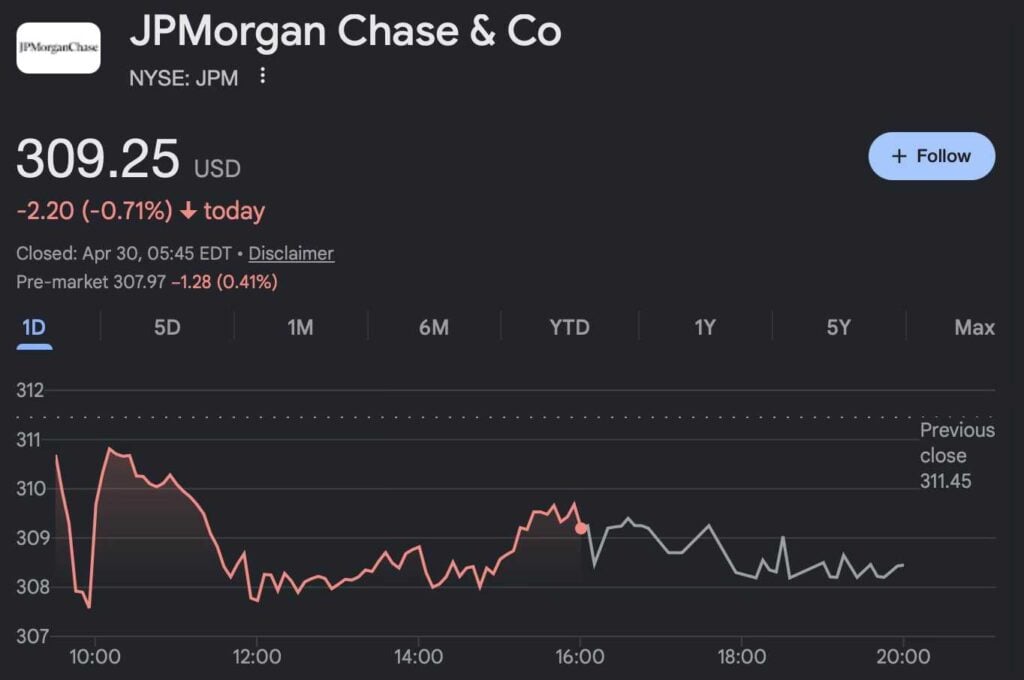Image resolution: width=1024 pixels, height=680 pixels.
Task: Click the 309.25 stock price
Action: click(98, 160)
